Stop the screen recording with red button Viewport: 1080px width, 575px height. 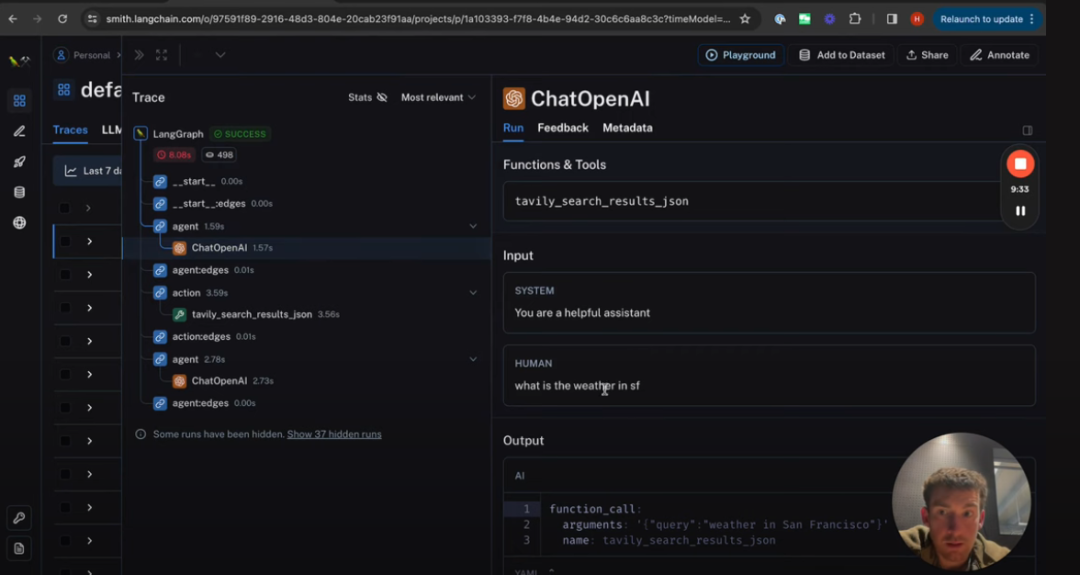tap(1019, 163)
